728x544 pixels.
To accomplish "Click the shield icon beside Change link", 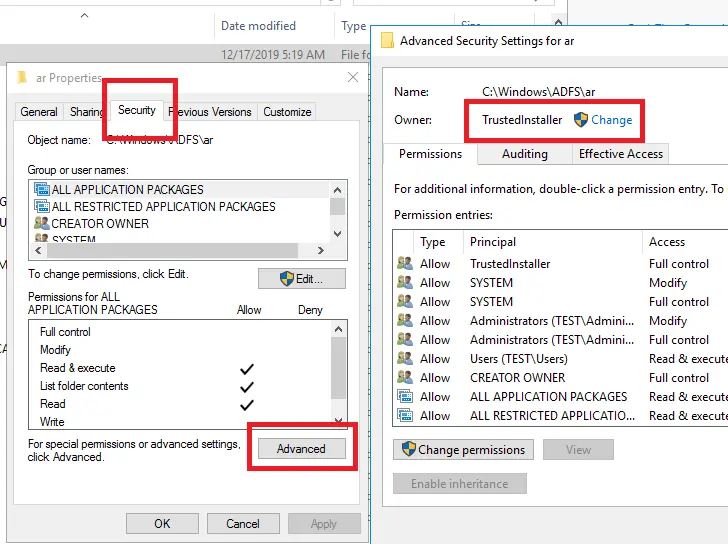I will [x=581, y=120].
